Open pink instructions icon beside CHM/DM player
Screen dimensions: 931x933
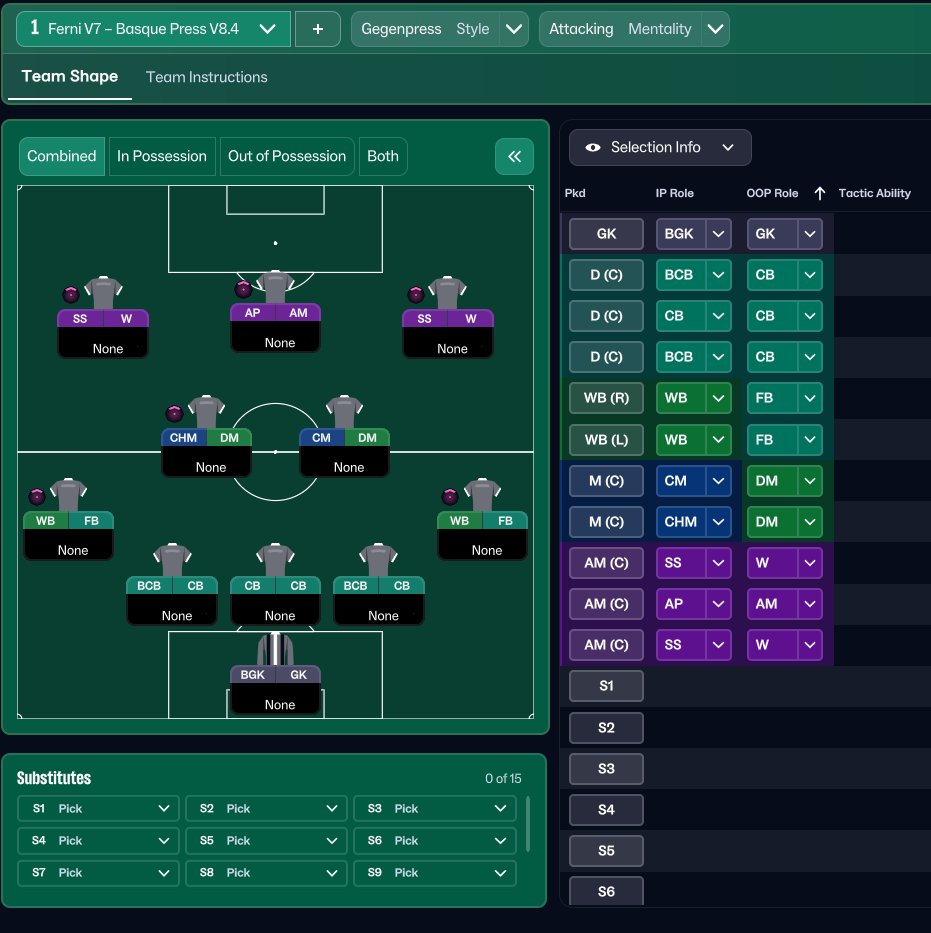174,413
